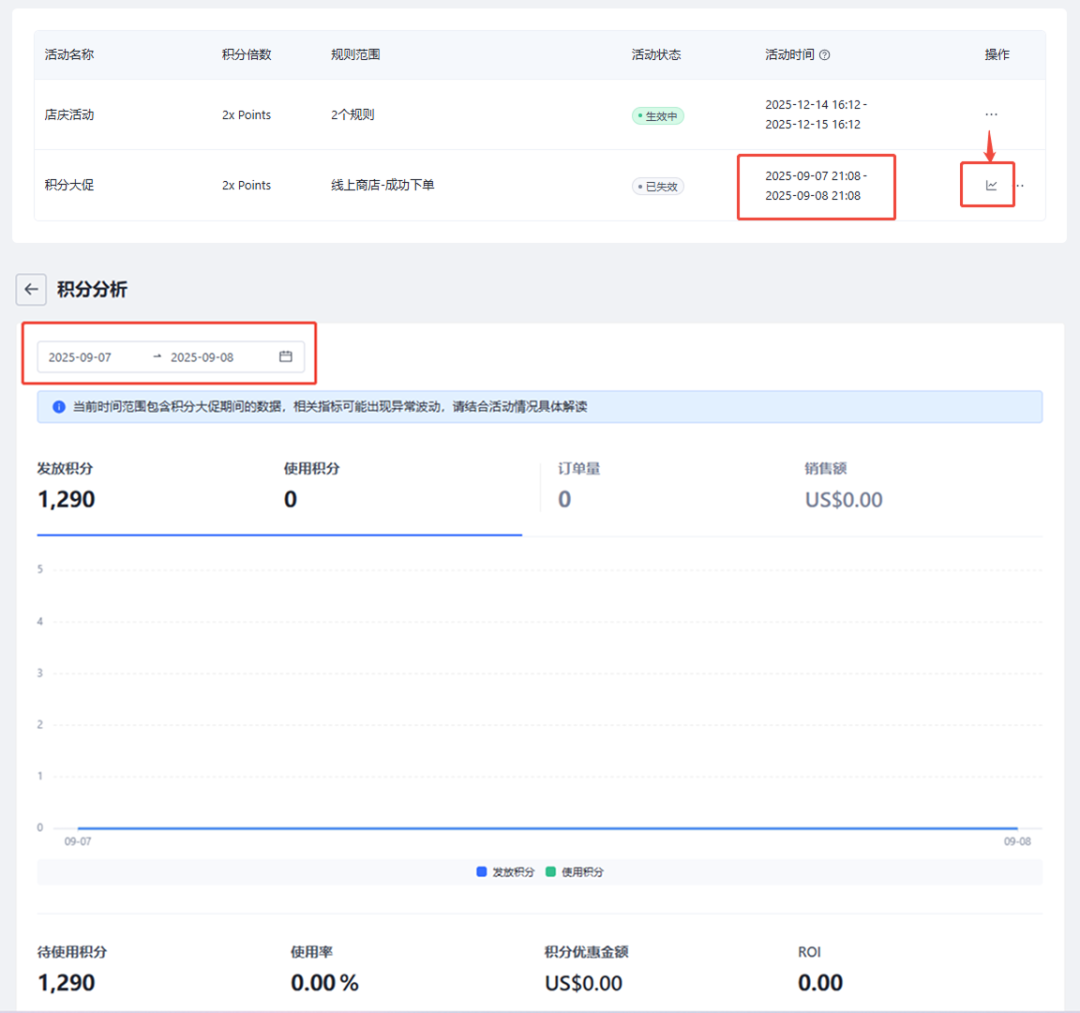The width and height of the screenshot is (1080, 1013).
Task: Toggle 发放积分 series in chart legend
Action: [x=506, y=872]
